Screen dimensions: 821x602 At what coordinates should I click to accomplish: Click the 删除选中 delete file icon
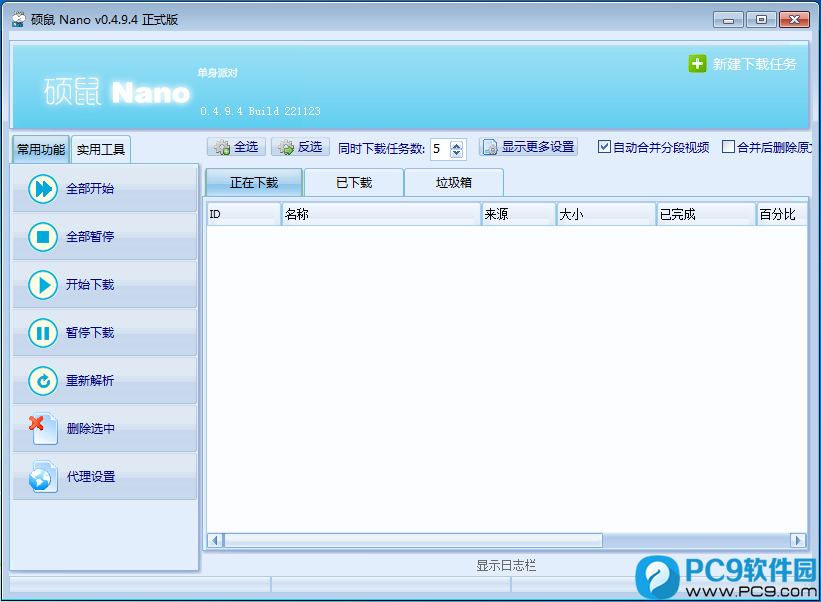(x=43, y=429)
